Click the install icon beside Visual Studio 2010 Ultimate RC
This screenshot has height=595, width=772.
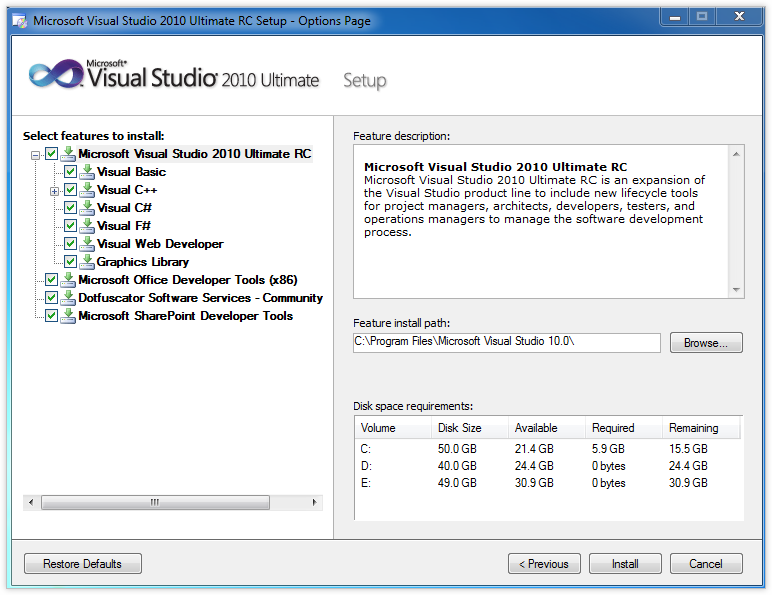point(68,154)
